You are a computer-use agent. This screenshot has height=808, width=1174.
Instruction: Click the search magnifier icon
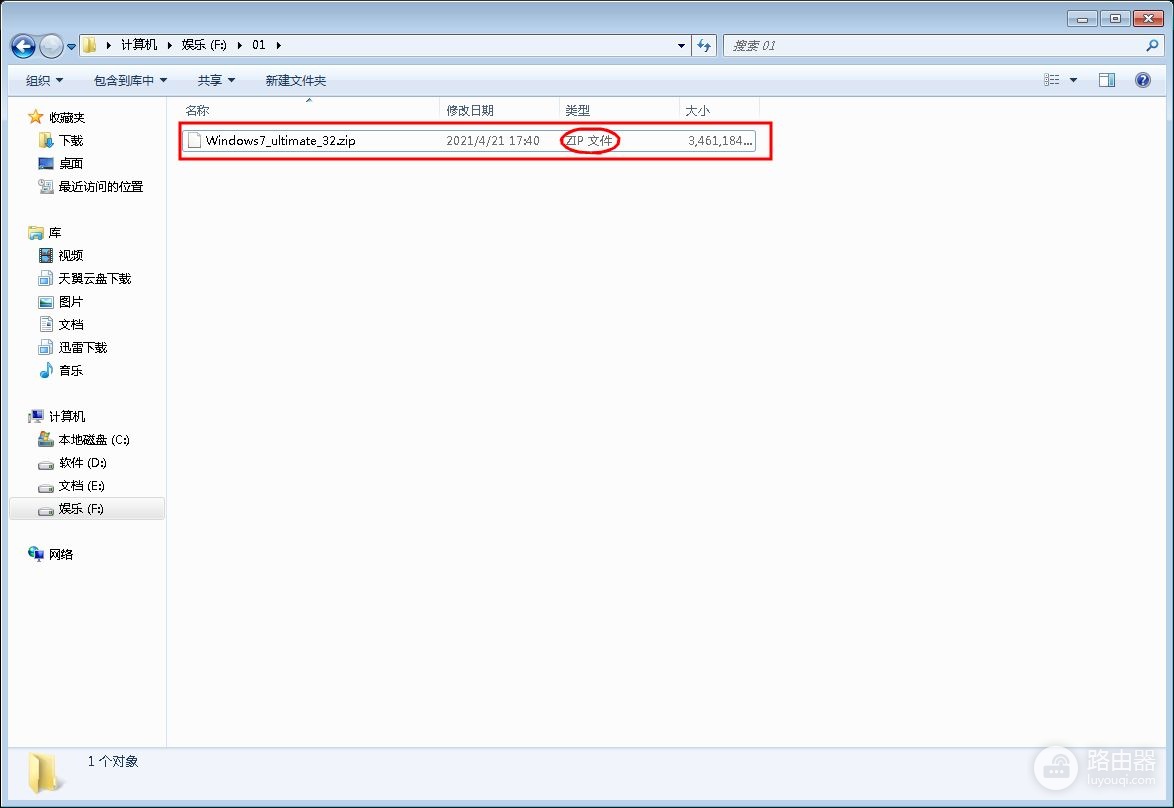point(1152,46)
